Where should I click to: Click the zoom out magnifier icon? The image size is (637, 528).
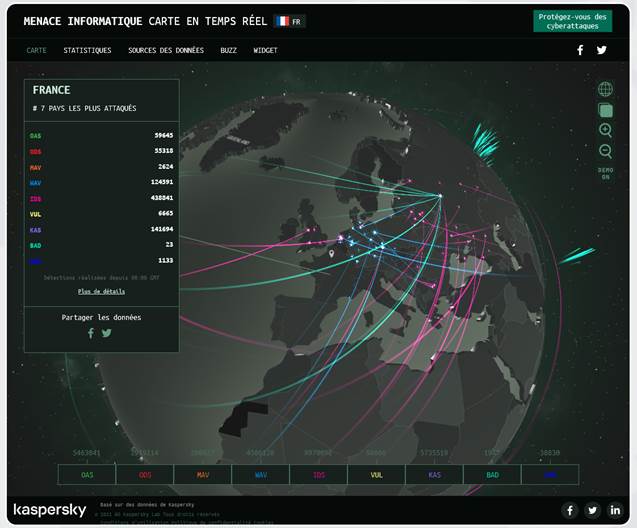click(x=605, y=151)
